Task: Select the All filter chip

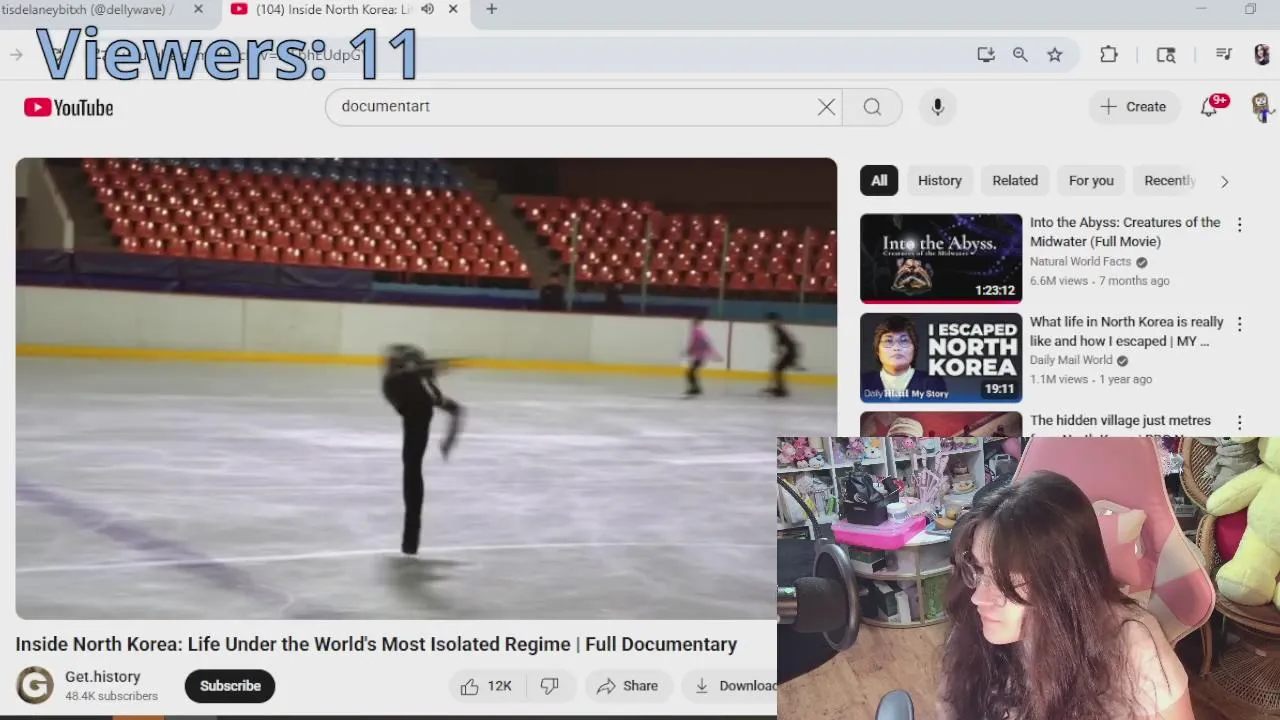Action: click(879, 181)
